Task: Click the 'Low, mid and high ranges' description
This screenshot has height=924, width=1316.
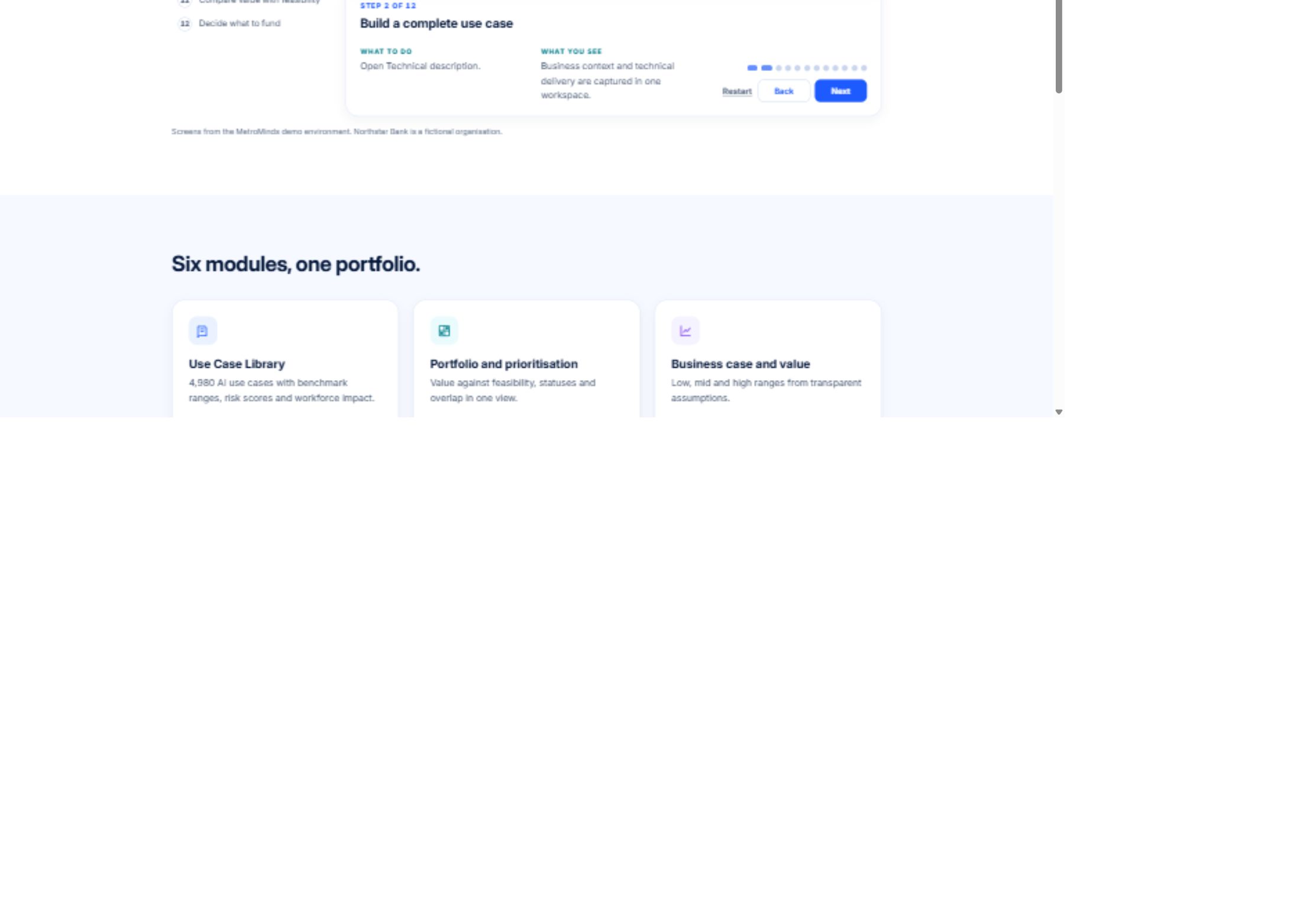Action: click(x=766, y=391)
